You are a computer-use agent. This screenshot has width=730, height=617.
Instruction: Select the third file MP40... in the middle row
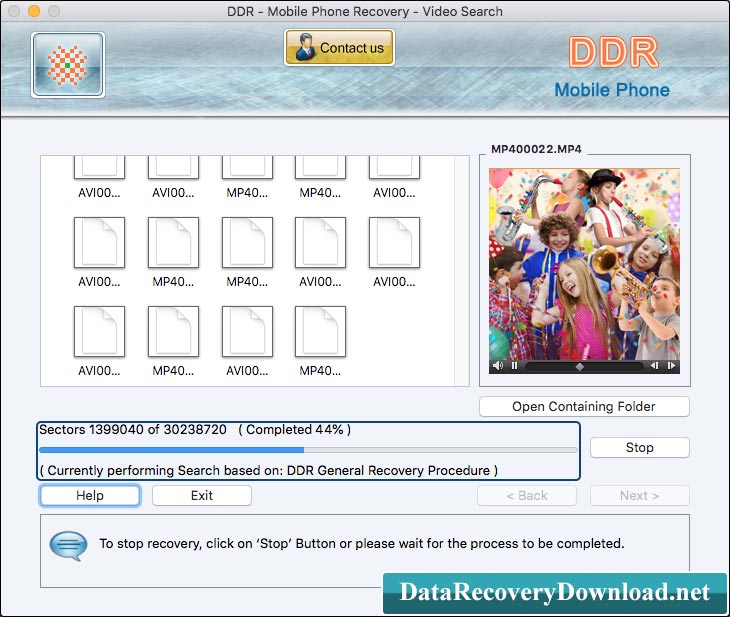click(x=247, y=252)
